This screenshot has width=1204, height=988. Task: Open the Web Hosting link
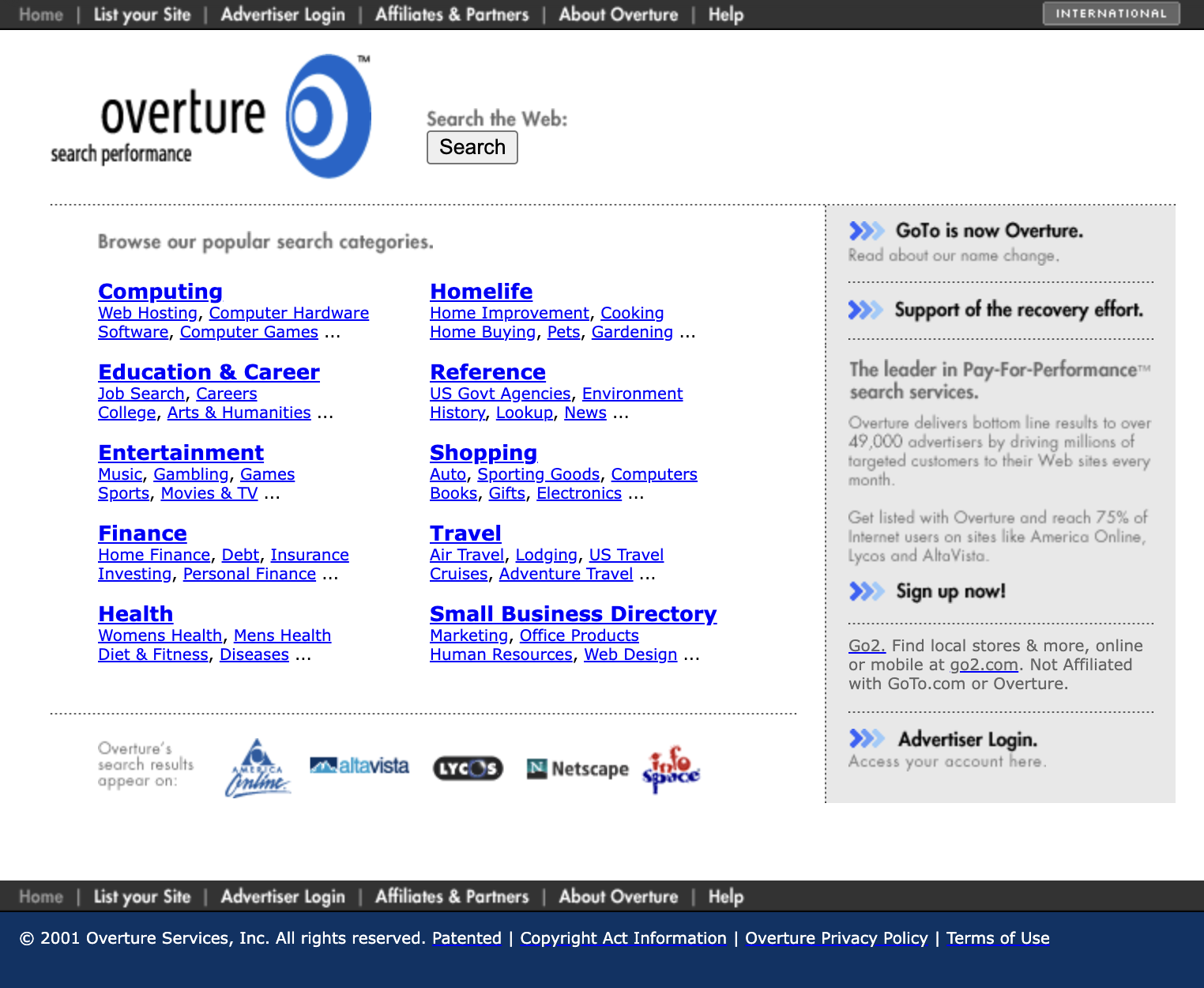[x=148, y=313]
